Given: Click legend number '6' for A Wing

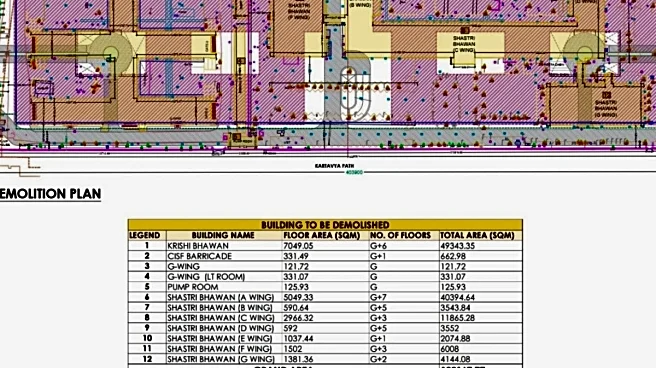Looking at the screenshot, I should coord(147,297).
